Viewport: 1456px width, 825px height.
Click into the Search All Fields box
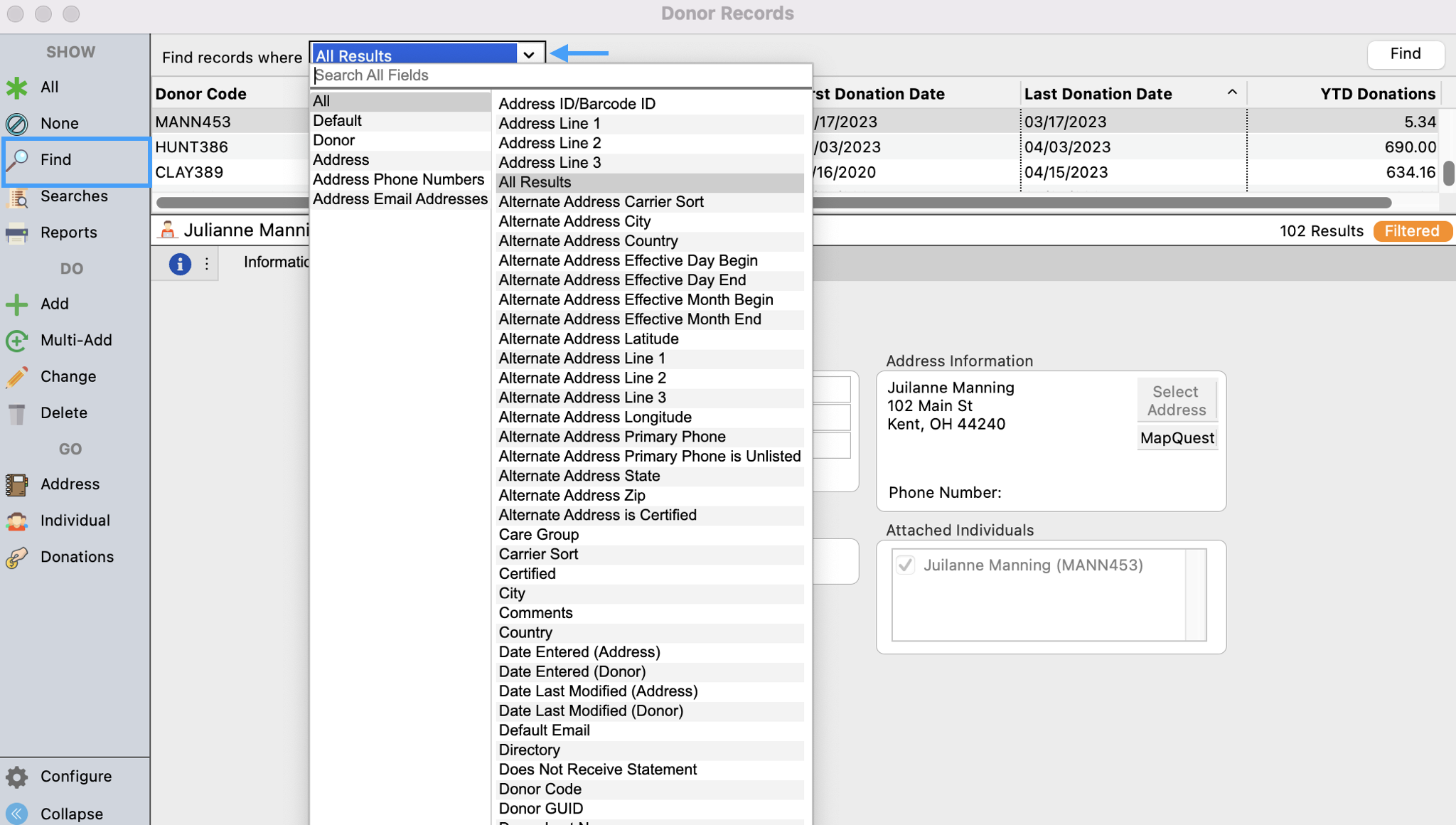tap(560, 75)
